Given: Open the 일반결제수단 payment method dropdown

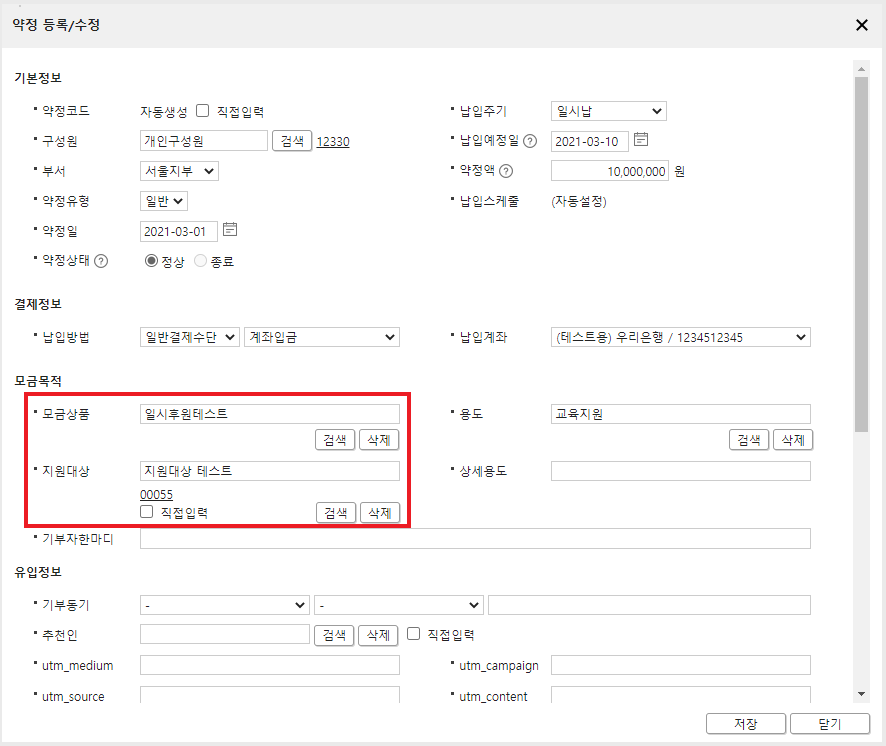Looking at the screenshot, I should coord(190,337).
